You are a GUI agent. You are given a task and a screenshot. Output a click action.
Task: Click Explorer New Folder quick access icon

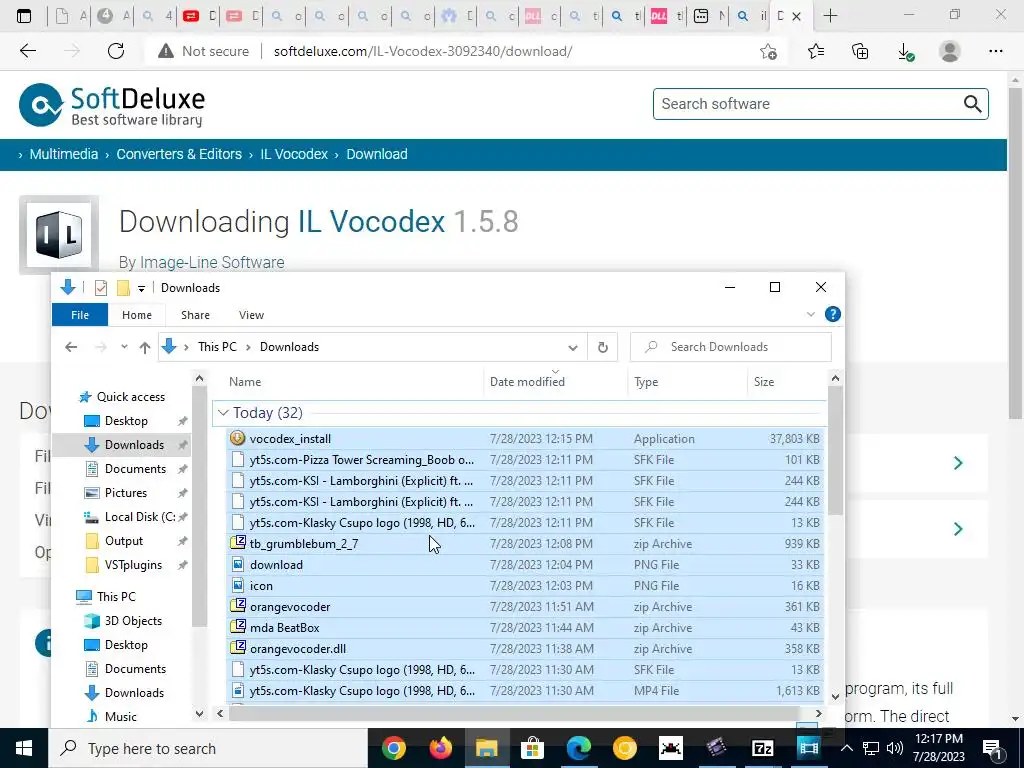[x=123, y=288]
